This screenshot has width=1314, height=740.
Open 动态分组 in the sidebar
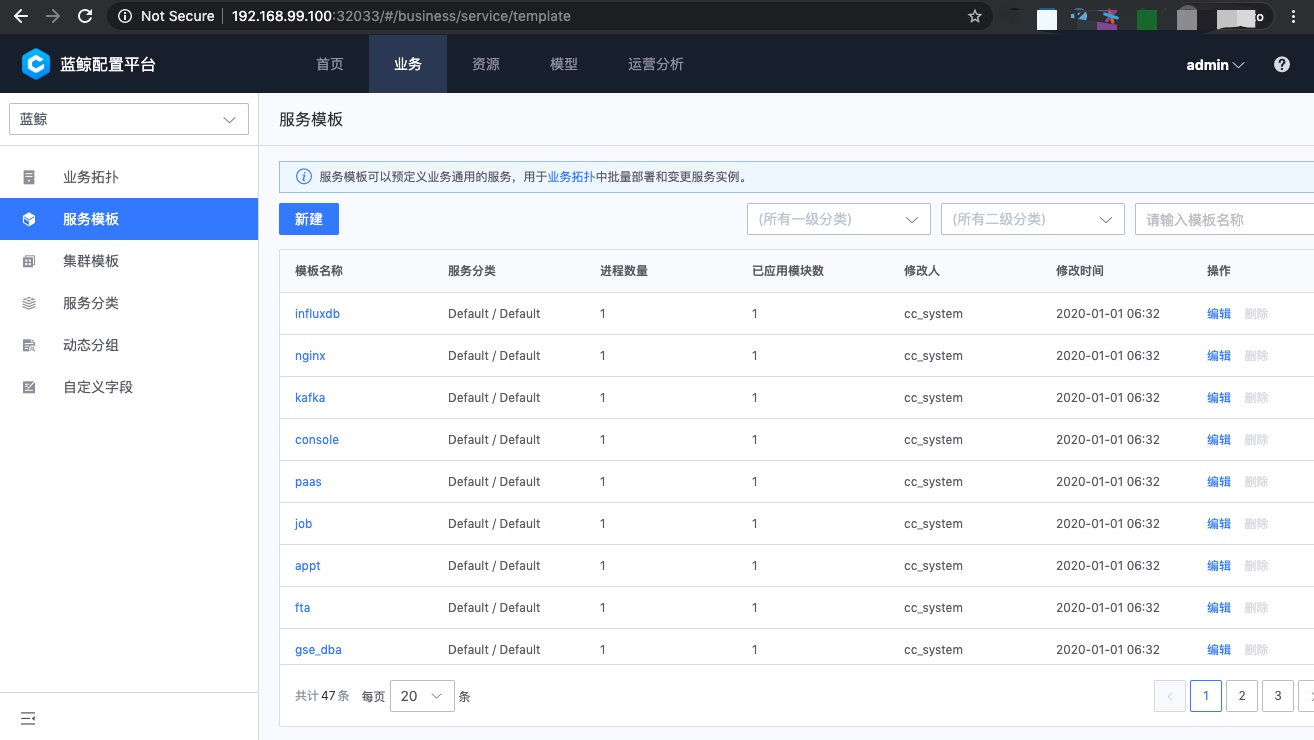[129, 345]
